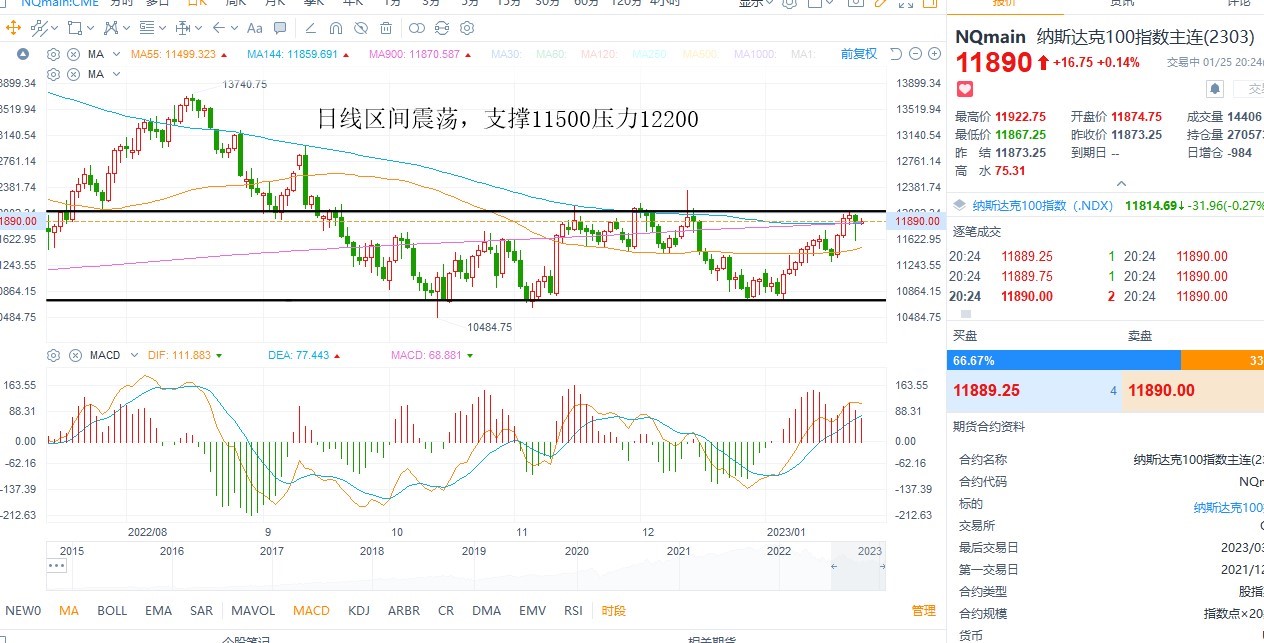Select the RSI indicator tab
Image resolution: width=1264 pixels, height=643 pixels.
(x=573, y=610)
